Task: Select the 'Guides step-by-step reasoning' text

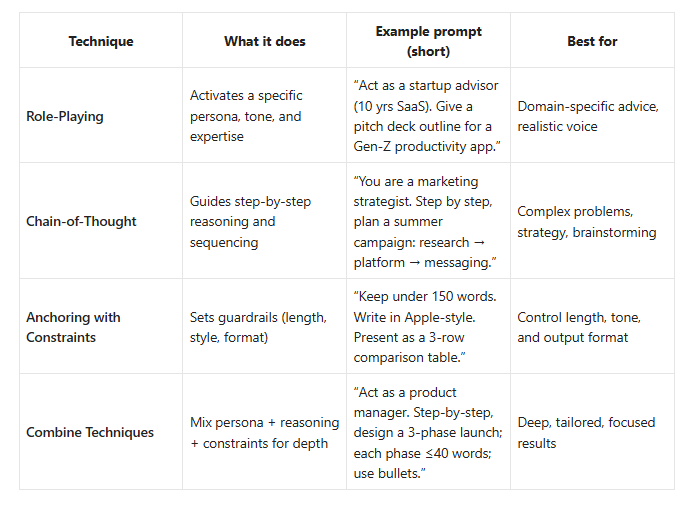Action: point(250,222)
